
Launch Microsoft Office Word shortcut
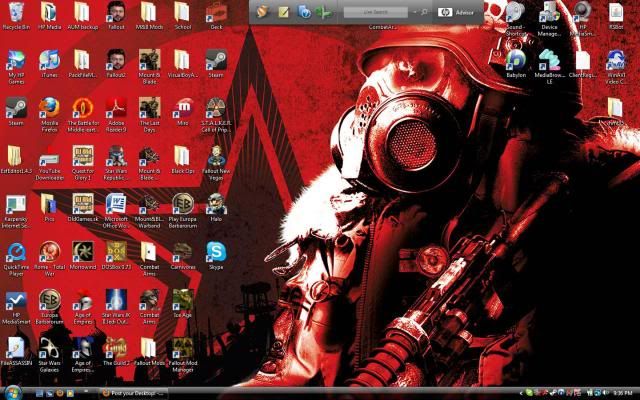(x=116, y=210)
